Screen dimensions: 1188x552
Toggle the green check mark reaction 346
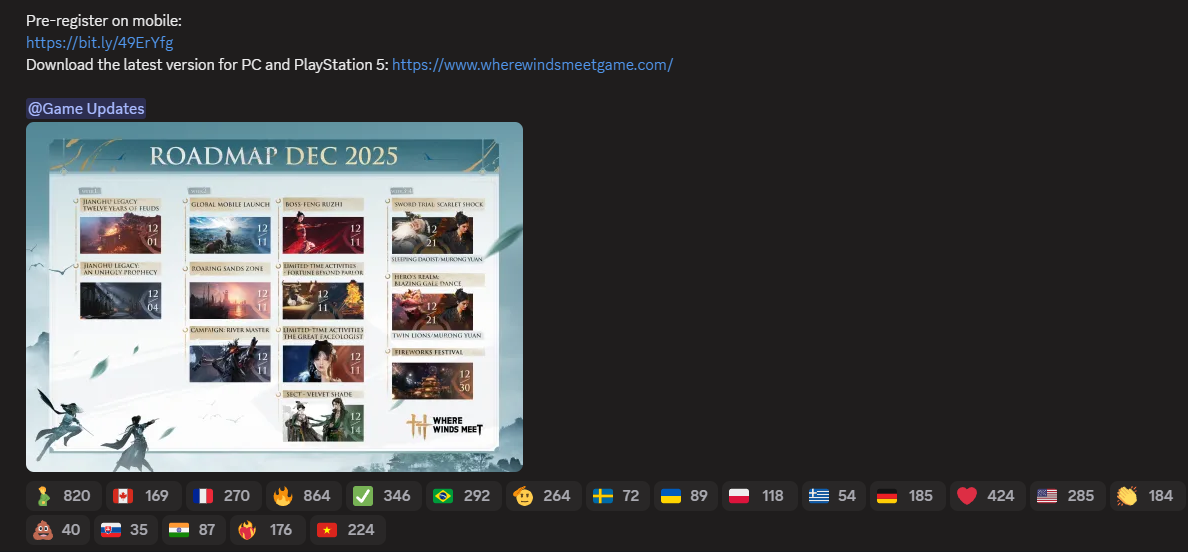click(x=383, y=496)
